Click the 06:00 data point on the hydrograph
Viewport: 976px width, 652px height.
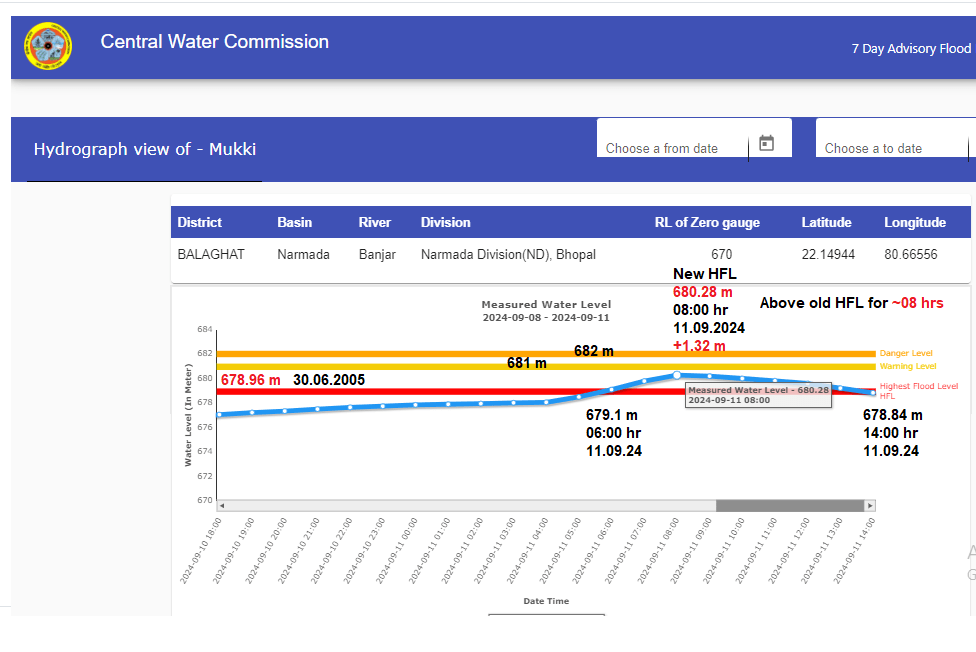point(612,390)
